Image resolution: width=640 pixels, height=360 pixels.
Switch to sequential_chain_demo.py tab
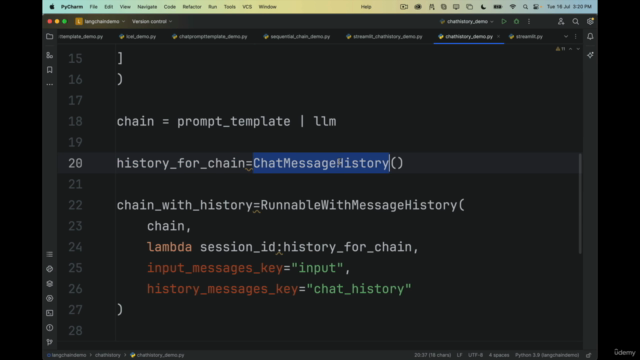click(x=297, y=36)
